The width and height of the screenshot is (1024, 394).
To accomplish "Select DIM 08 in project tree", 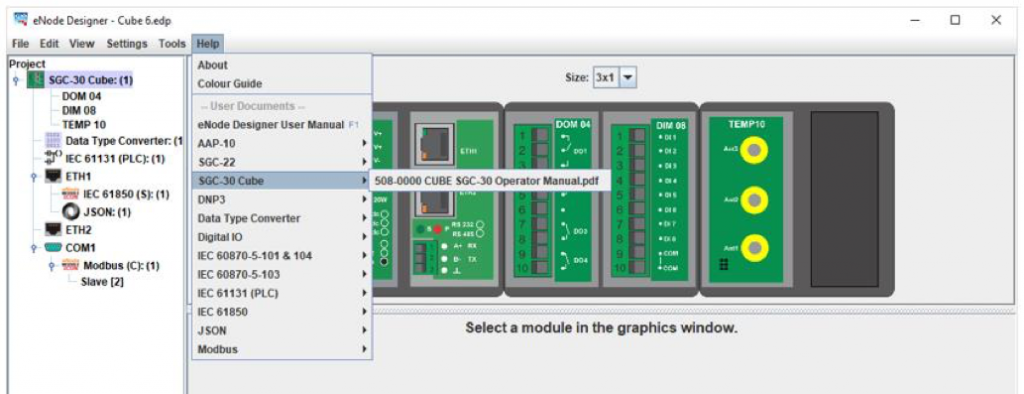I will 79,110.
